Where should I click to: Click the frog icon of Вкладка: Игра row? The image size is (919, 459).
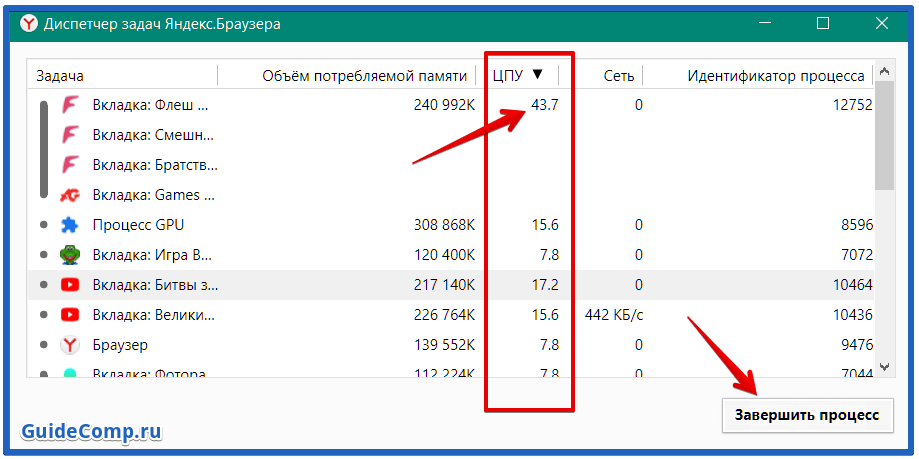70,255
